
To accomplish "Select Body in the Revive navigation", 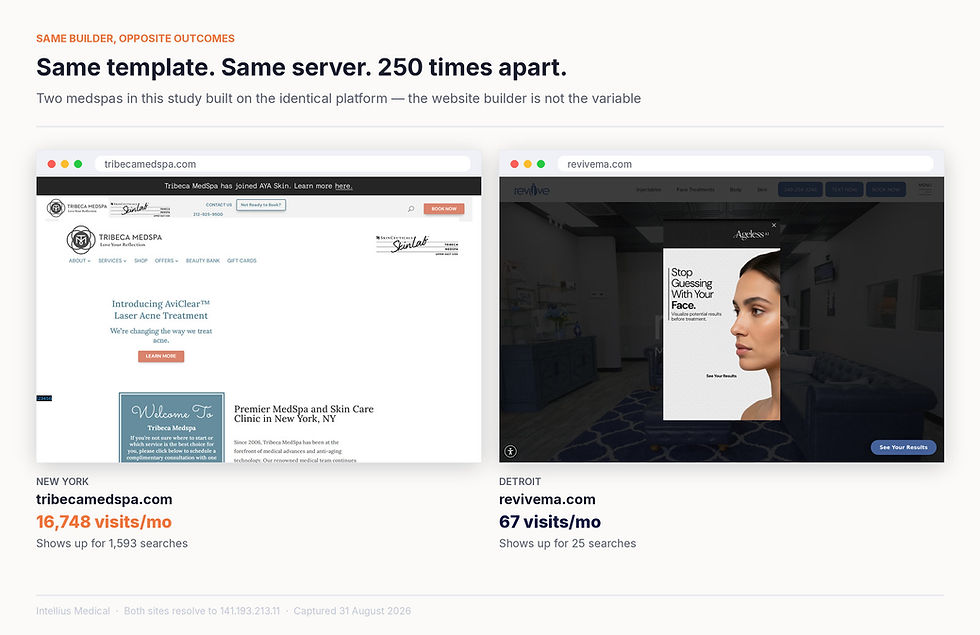I will (x=736, y=189).
